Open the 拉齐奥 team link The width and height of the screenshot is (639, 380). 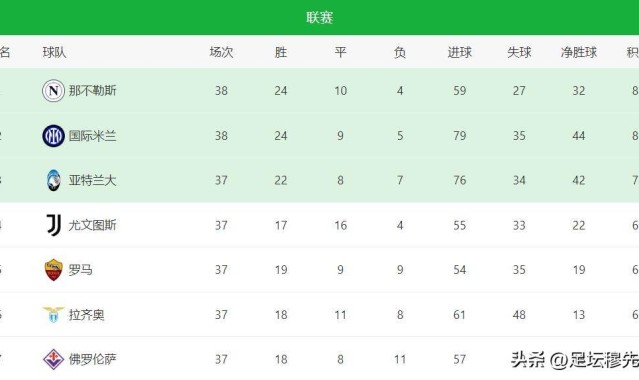(x=86, y=315)
